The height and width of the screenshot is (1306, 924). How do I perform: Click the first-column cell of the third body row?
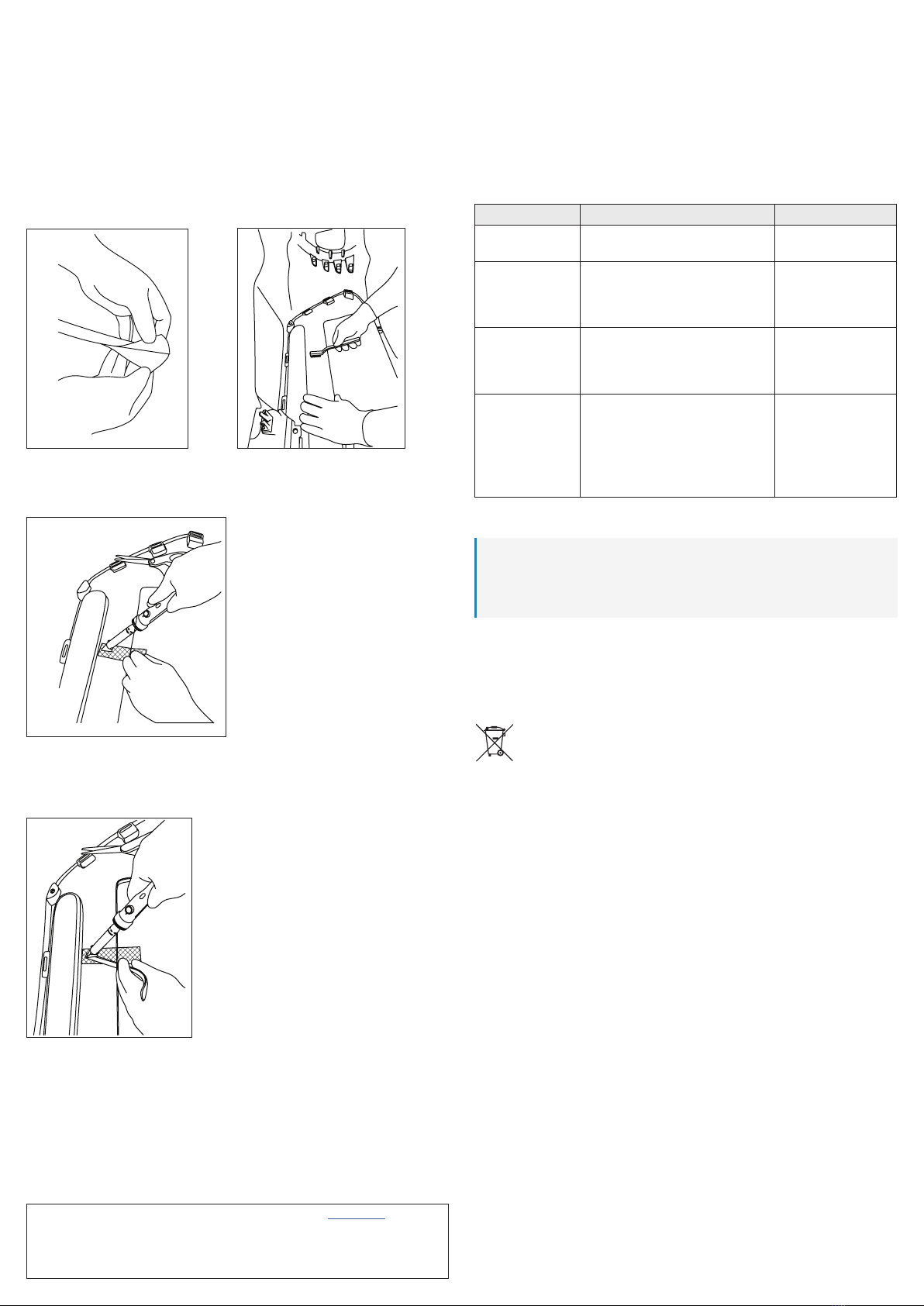click(x=527, y=361)
